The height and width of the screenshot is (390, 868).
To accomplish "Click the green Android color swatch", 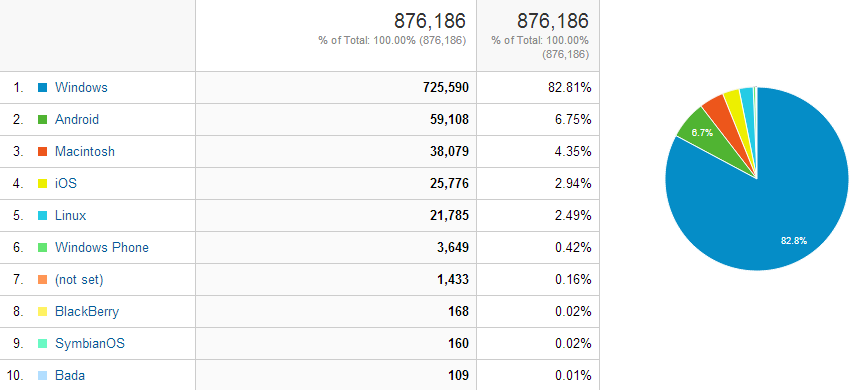I will (43, 119).
